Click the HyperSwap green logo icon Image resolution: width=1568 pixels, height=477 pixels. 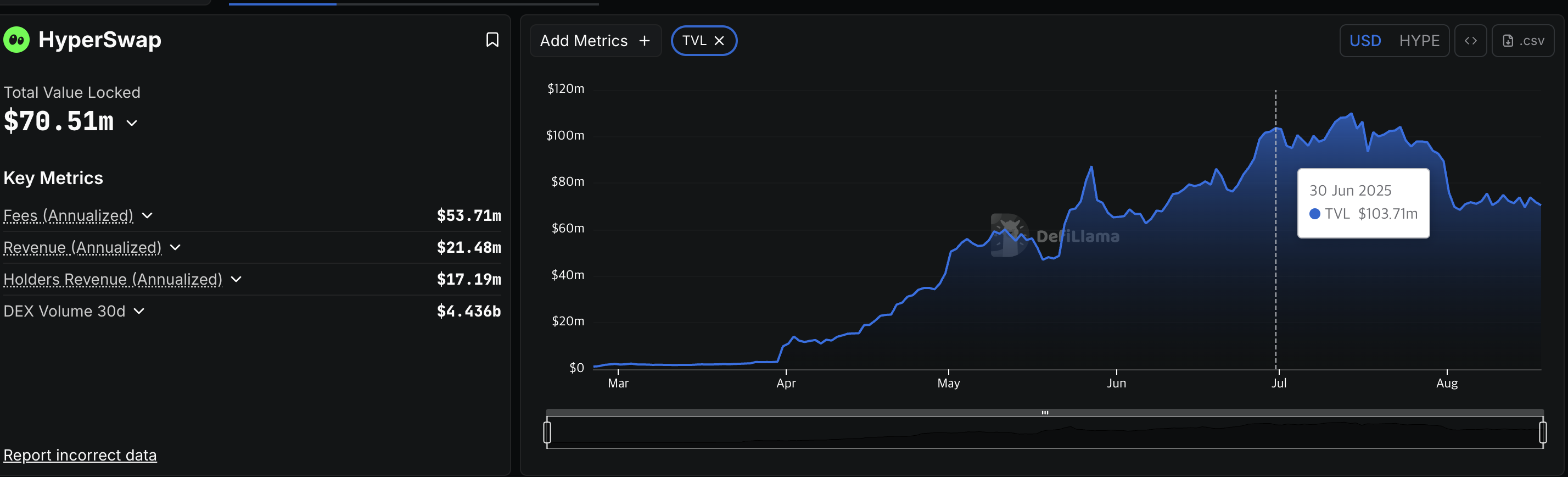[x=16, y=40]
